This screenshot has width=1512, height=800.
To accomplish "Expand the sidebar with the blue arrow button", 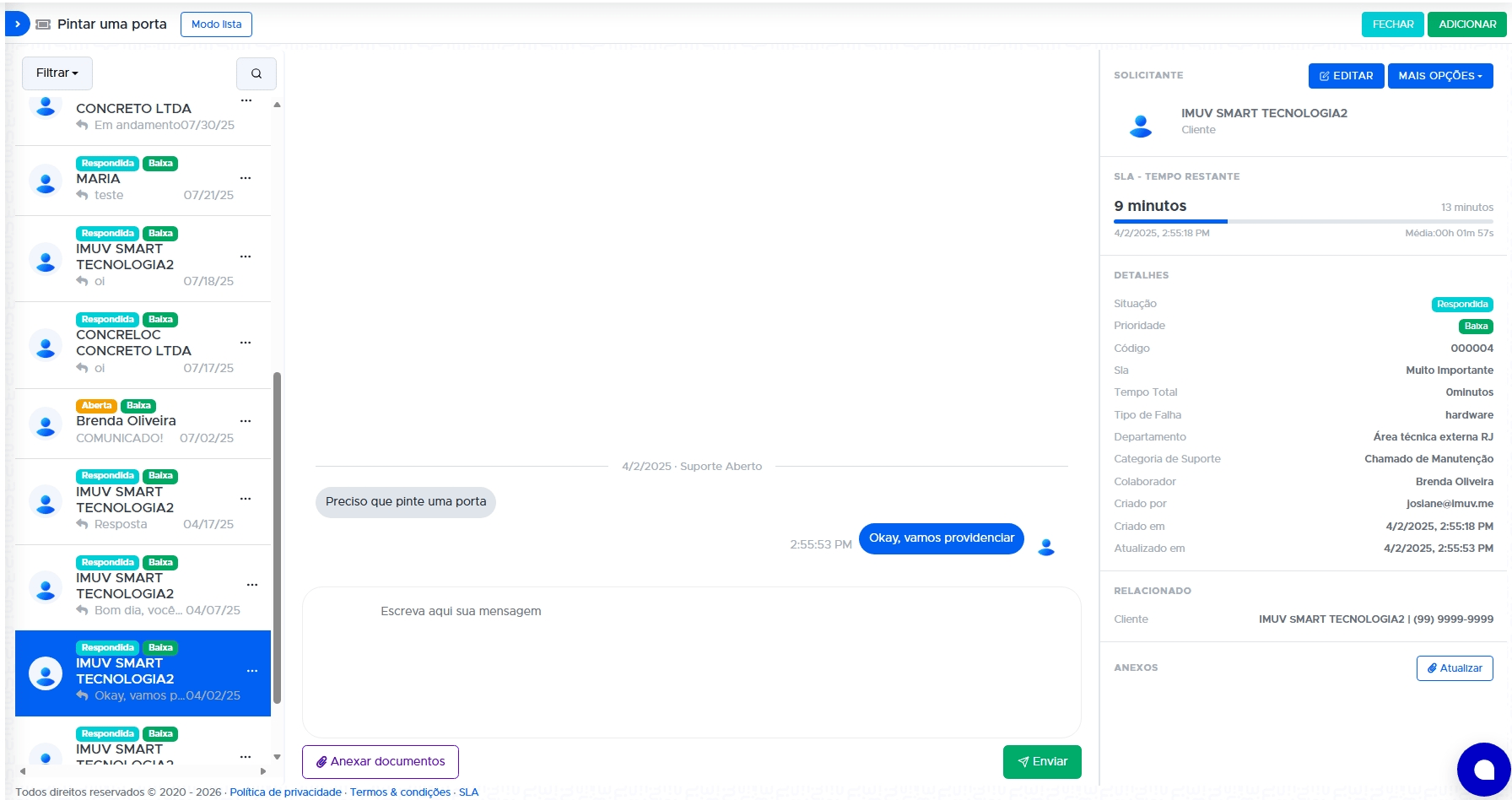I will [x=17, y=24].
